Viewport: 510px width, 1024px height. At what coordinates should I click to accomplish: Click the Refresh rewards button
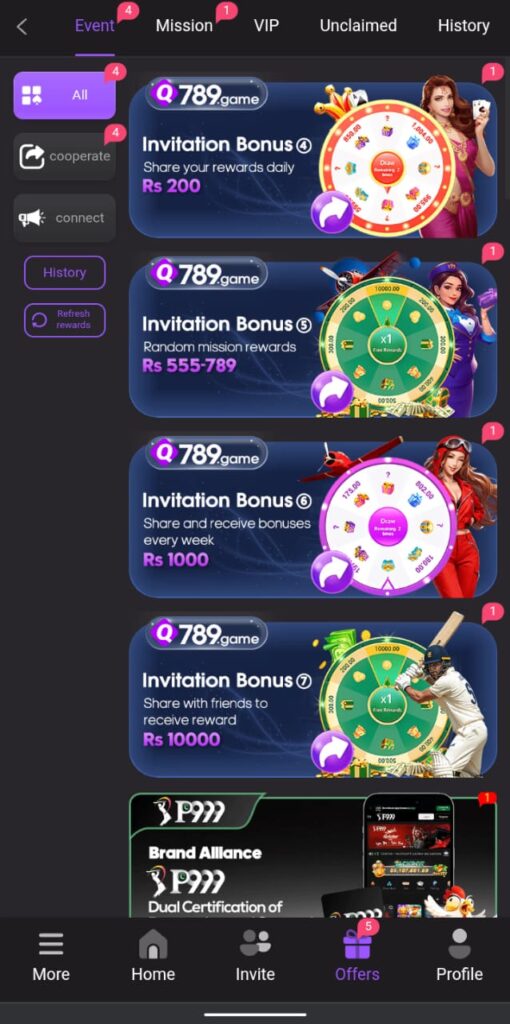[65, 320]
